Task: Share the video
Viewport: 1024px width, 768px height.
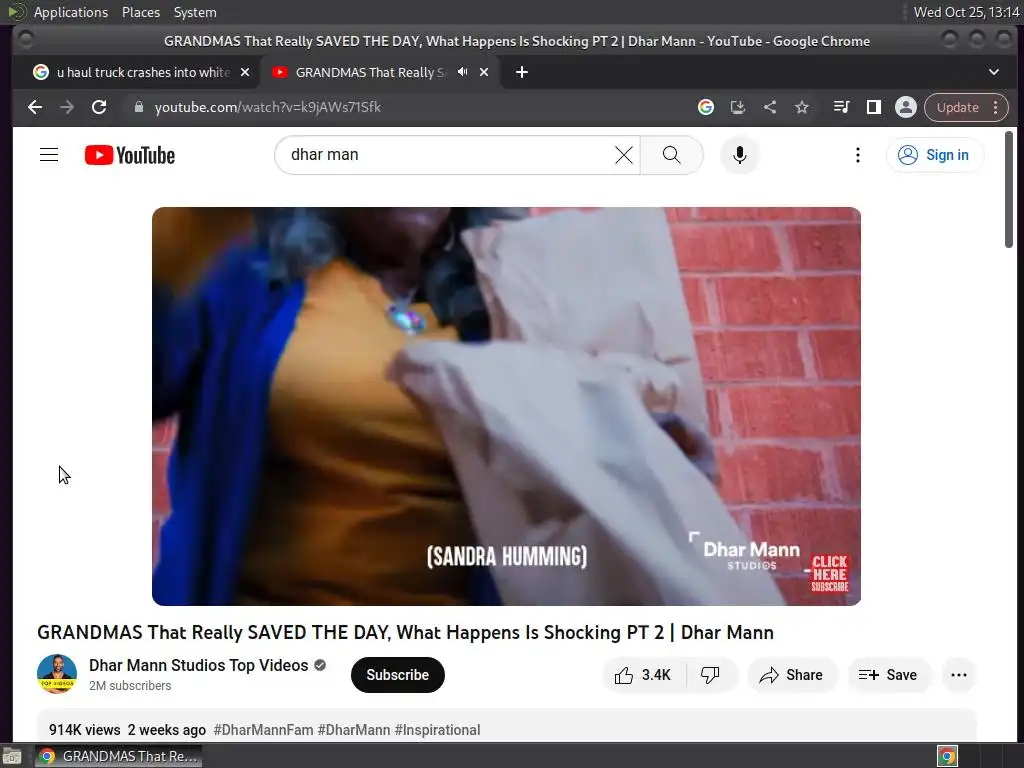Action: pyautogui.click(x=792, y=675)
